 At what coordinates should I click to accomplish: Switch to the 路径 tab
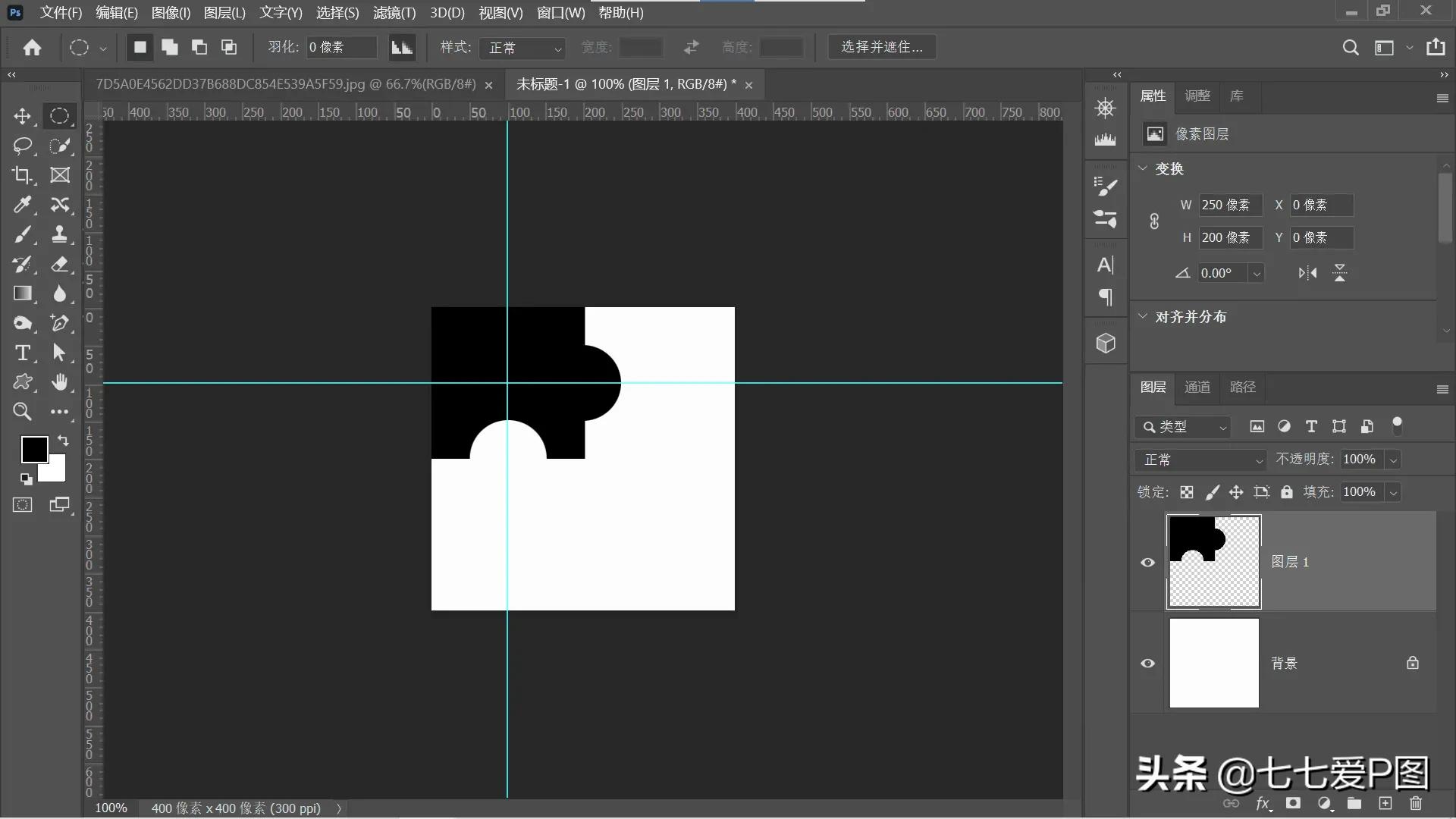pyautogui.click(x=1242, y=387)
